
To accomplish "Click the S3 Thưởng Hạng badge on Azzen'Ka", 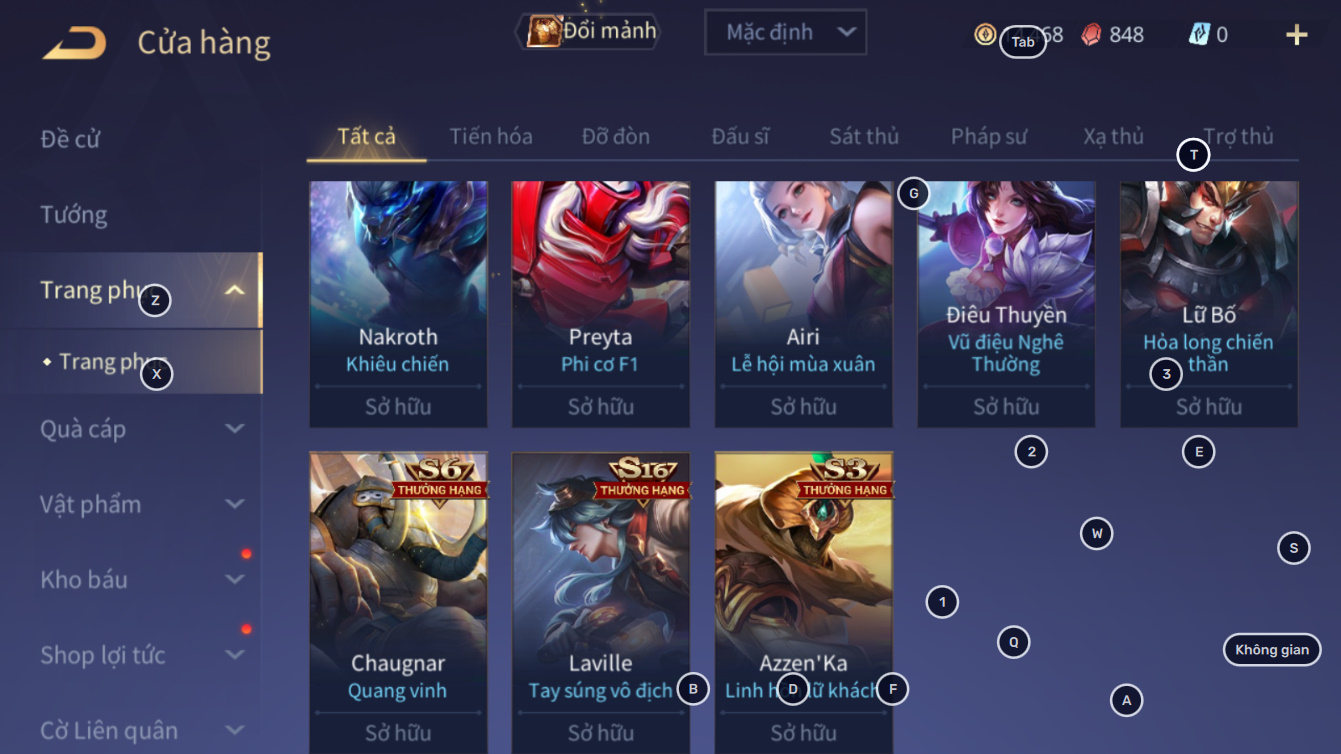I will [x=845, y=477].
